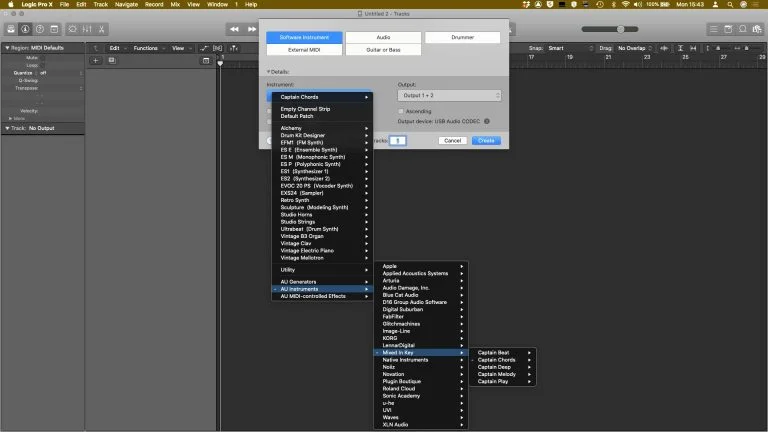768x432 pixels.
Task: Click the duplicate track button
Action: (x=112, y=61)
